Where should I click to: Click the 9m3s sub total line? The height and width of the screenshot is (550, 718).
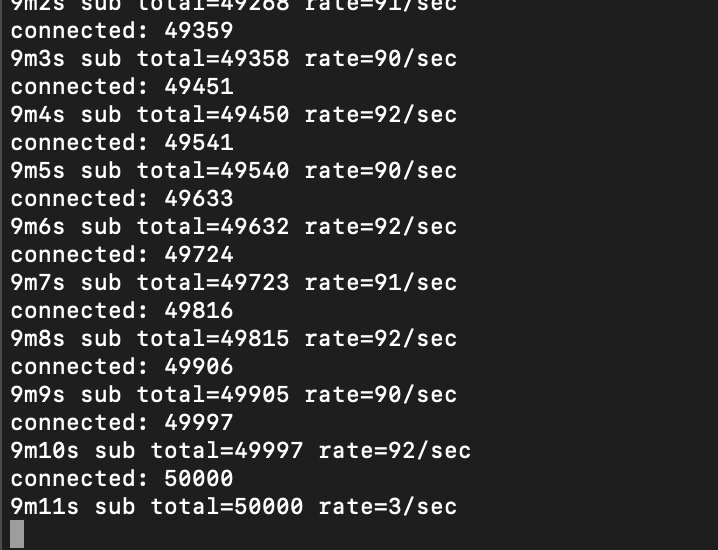point(234,59)
